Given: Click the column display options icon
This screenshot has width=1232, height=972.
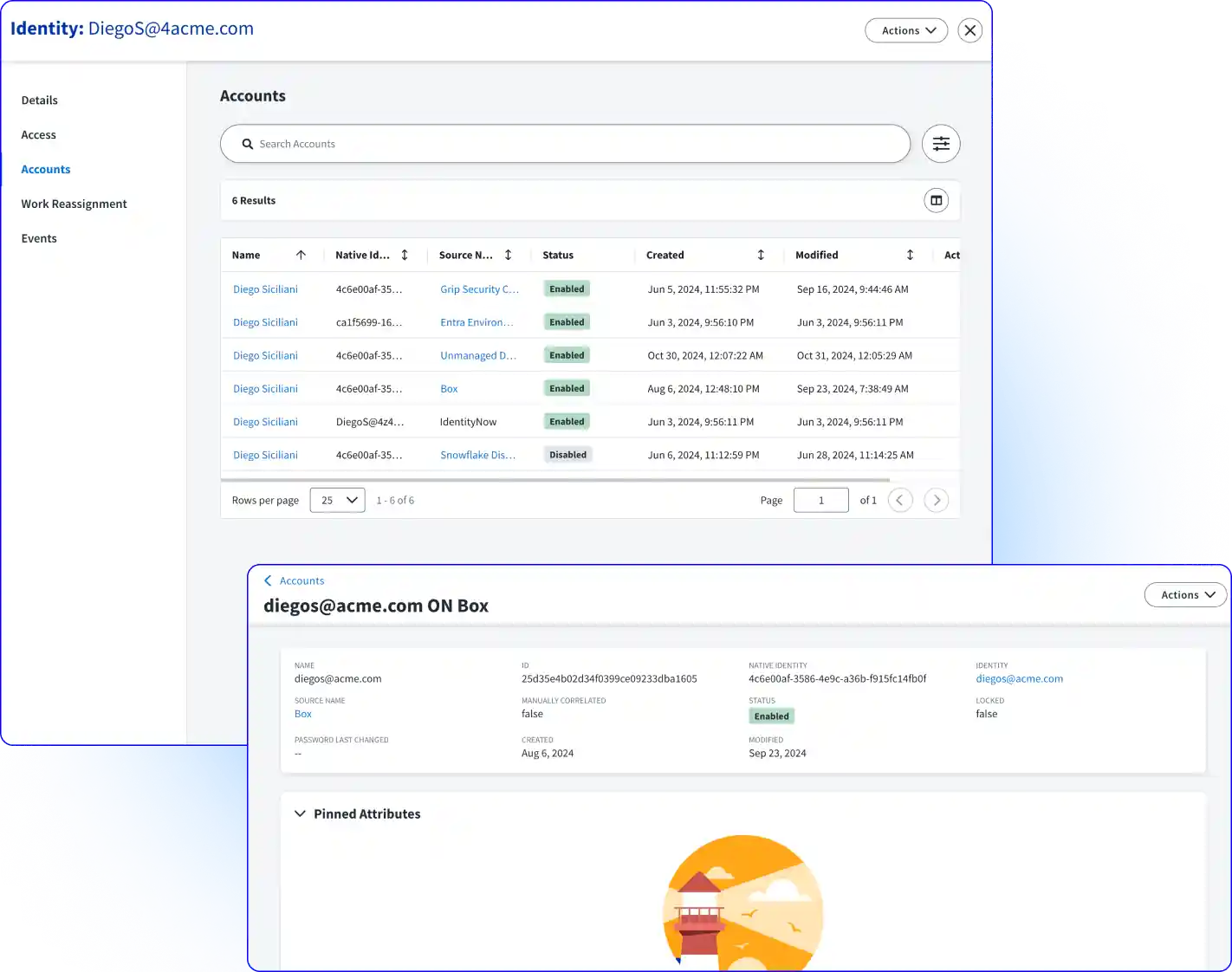Looking at the screenshot, I should 936,200.
